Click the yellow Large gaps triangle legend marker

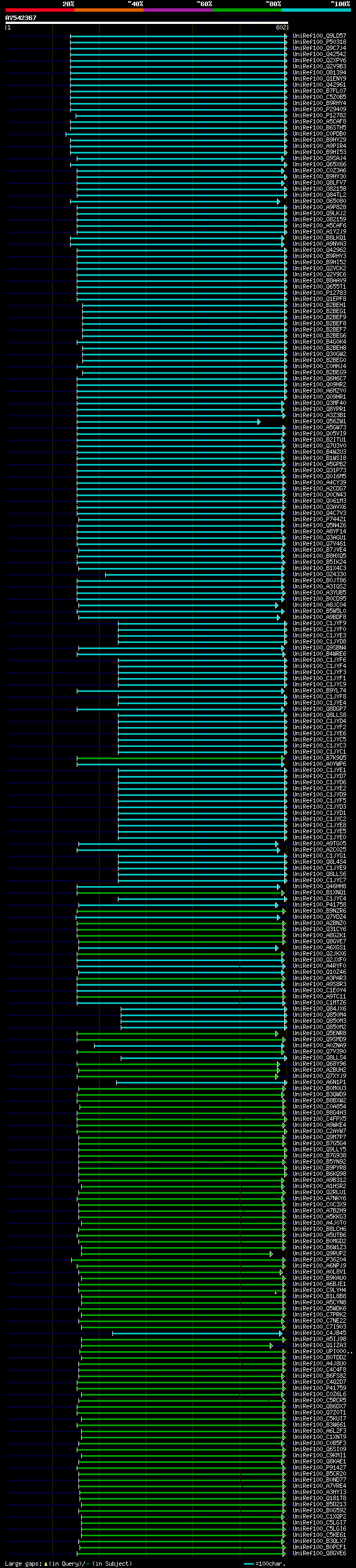(46, 1564)
